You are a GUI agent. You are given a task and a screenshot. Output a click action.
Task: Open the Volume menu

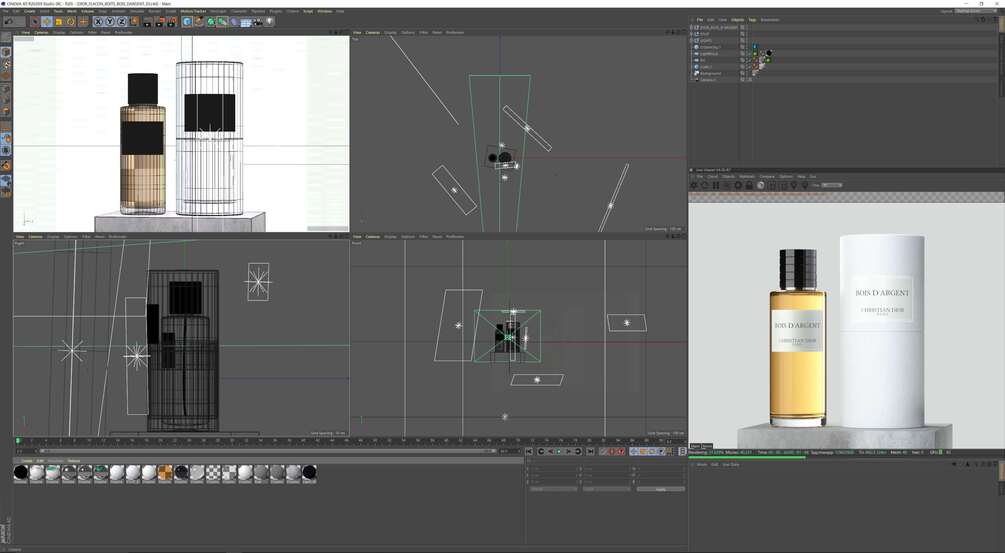88,11
